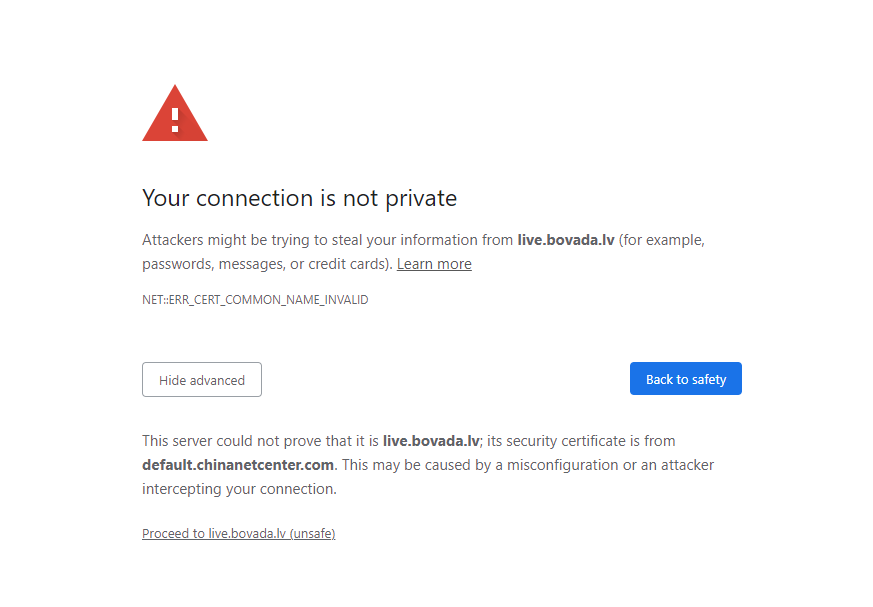The width and height of the screenshot is (873, 607).
Task: Collapse details with Hide advanced button
Action: tap(202, 380)
